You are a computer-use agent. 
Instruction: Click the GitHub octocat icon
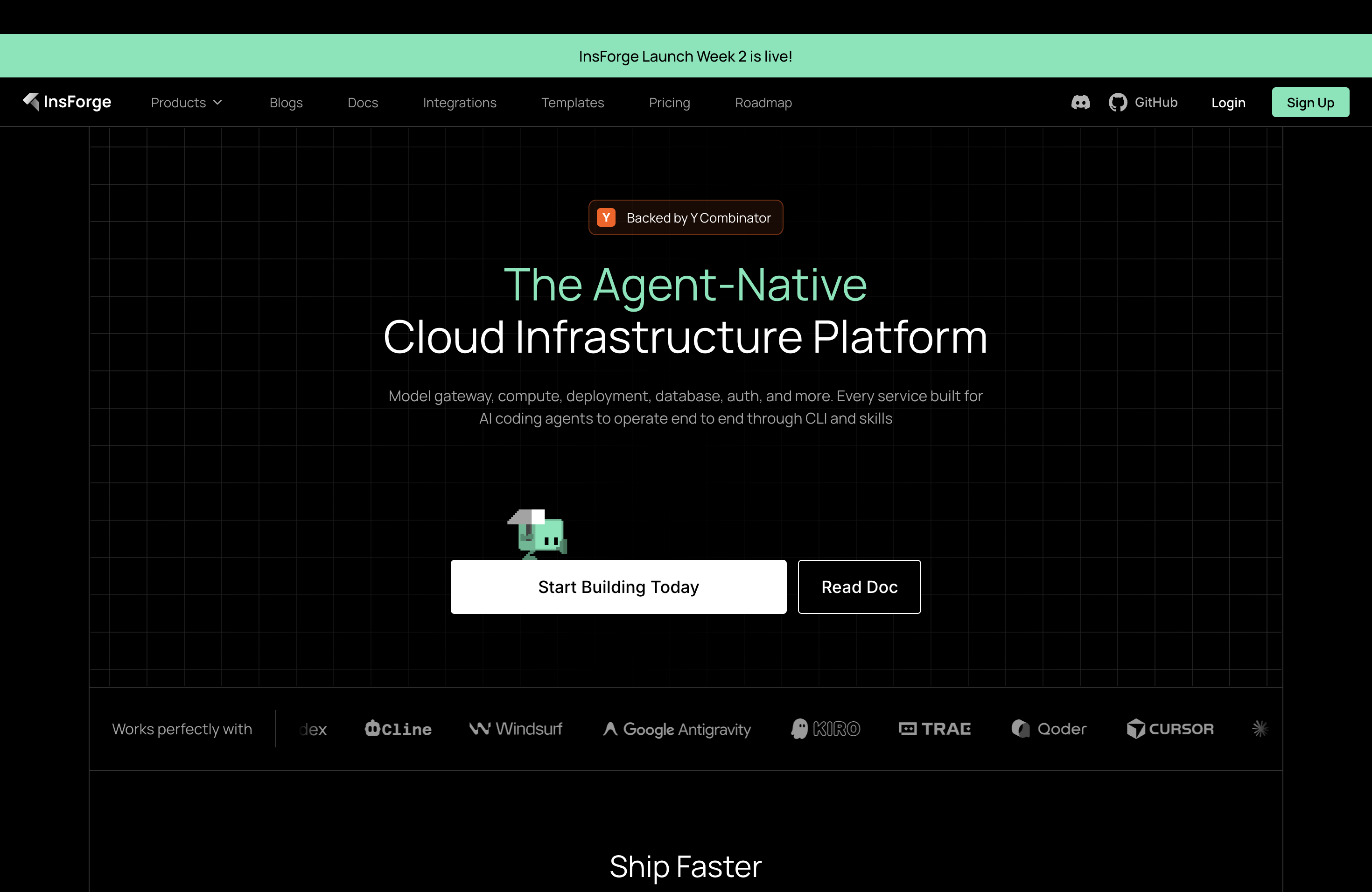pos(1118,103)
